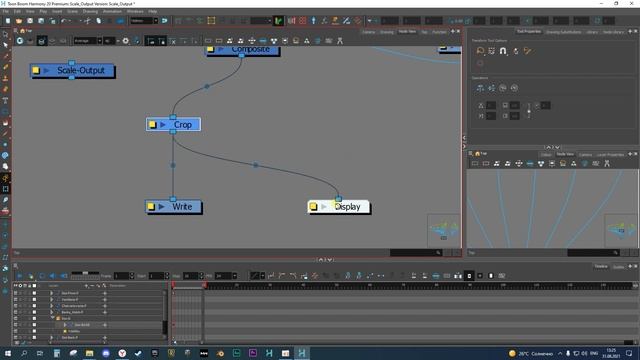Click the search field at Node View bottom
Image resolution: width=640 pixels, height=360 pixels.
416,253
